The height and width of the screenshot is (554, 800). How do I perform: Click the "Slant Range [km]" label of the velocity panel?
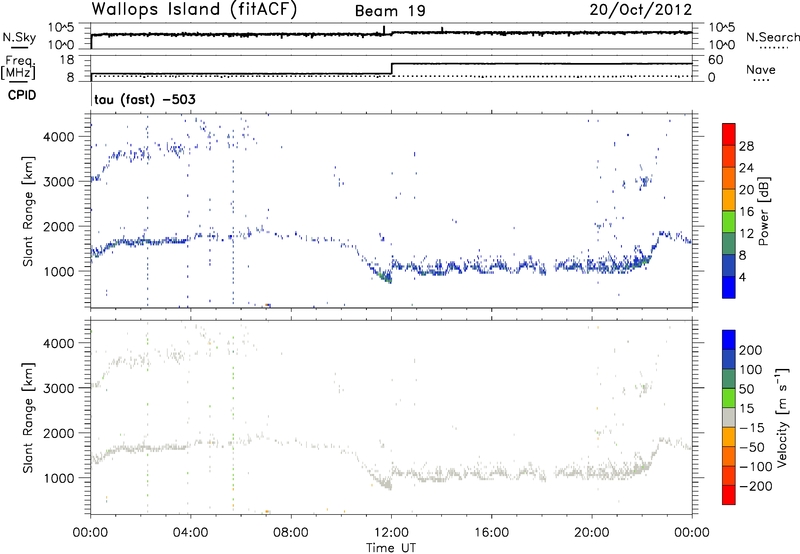(28, 418)
